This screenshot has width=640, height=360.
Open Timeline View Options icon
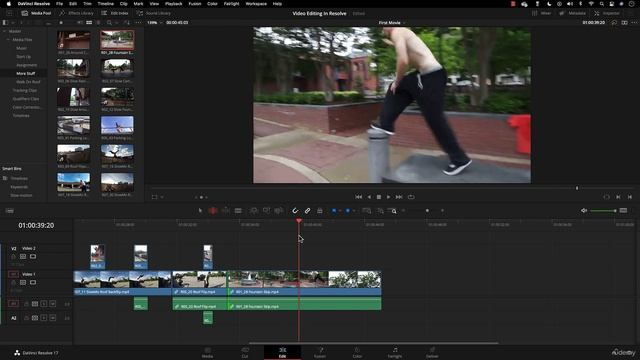coord(10,211)
